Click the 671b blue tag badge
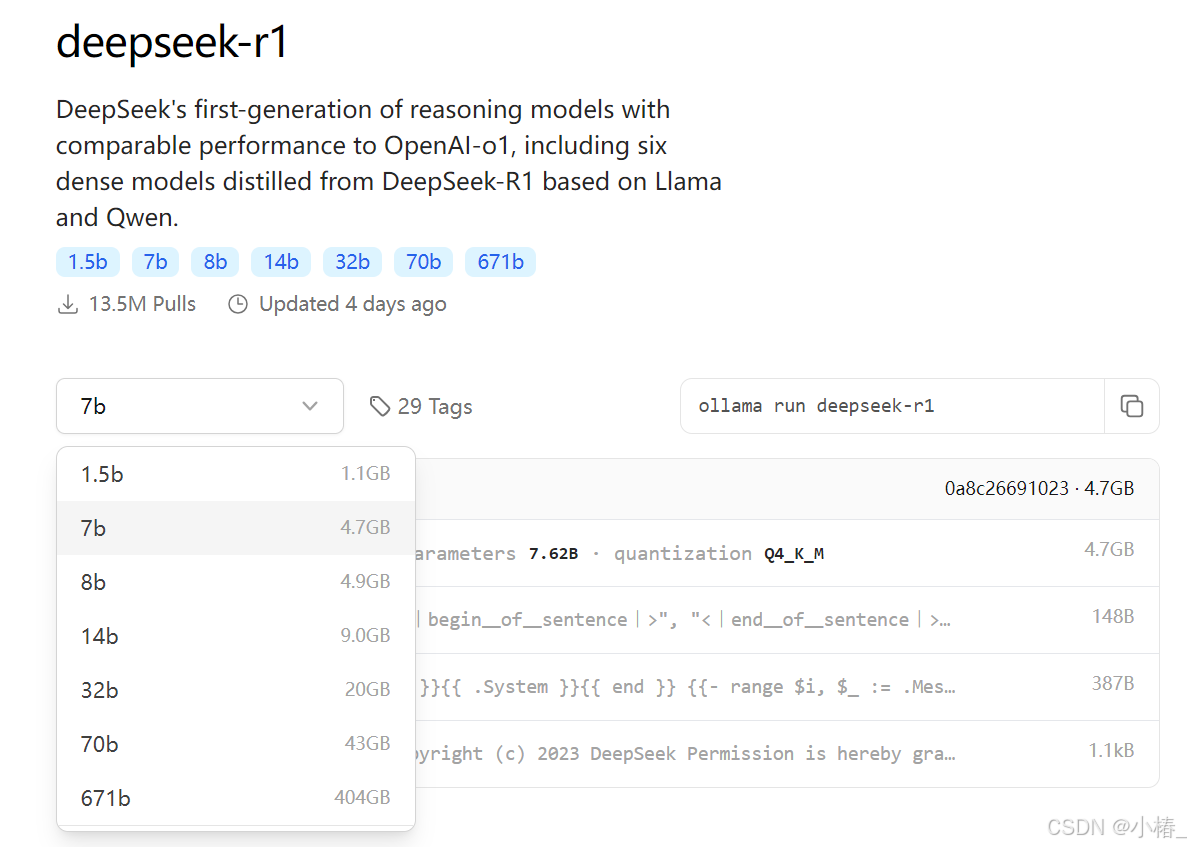Screen dimensions: 1191x847 tap(500, 262)
